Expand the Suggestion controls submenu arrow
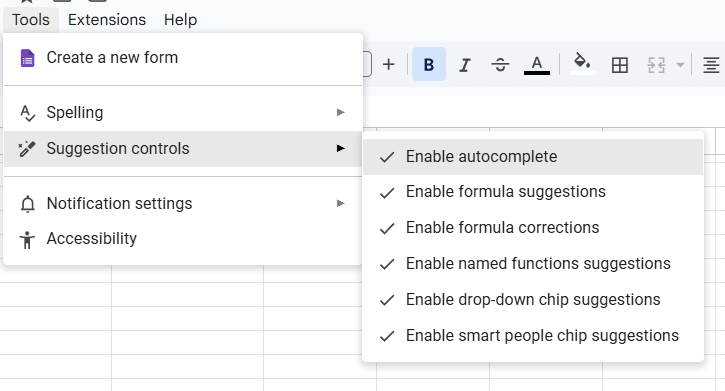725x391 pixels. (x=341, y=148)
